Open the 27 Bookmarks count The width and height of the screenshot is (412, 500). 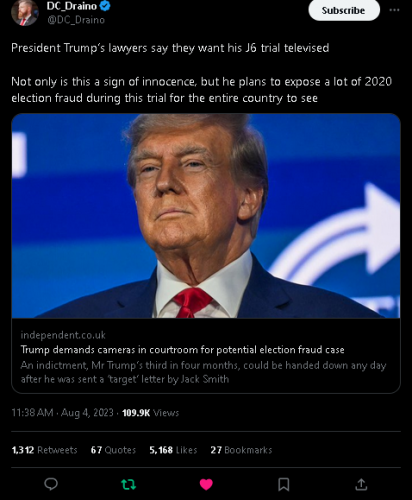(x=241, y=450)
